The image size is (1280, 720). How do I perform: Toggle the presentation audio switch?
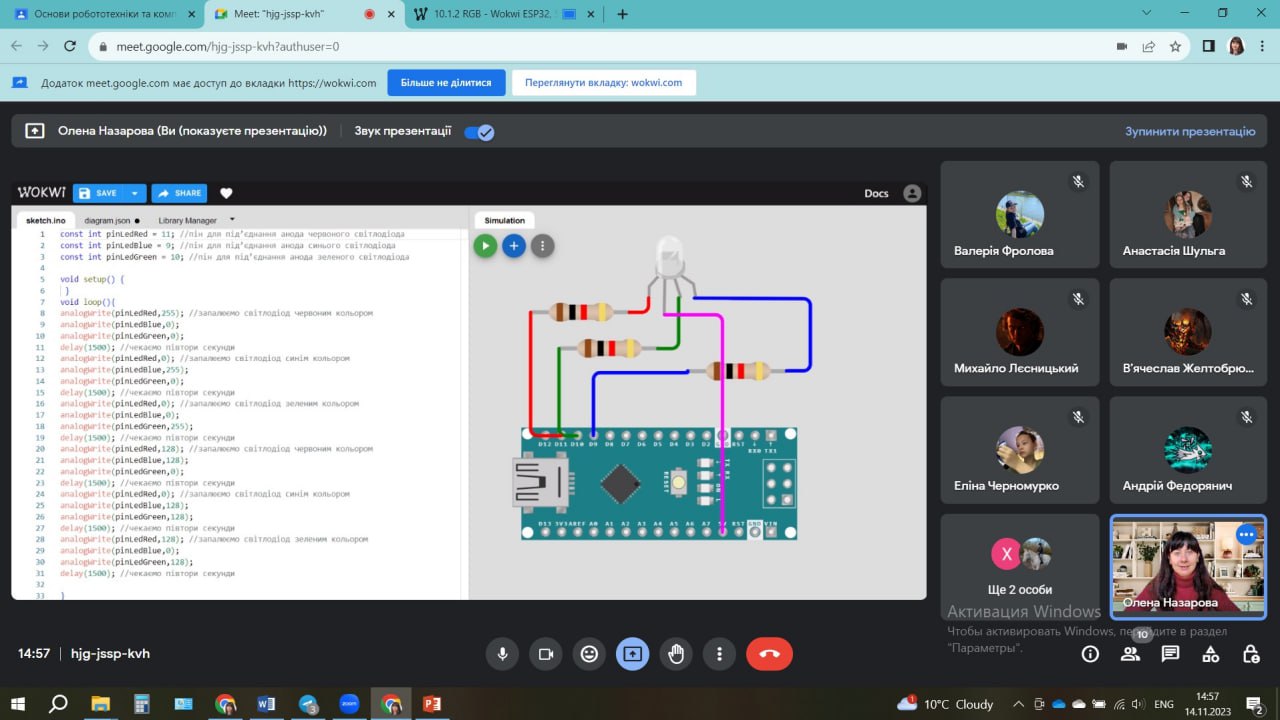pos(479,132)
